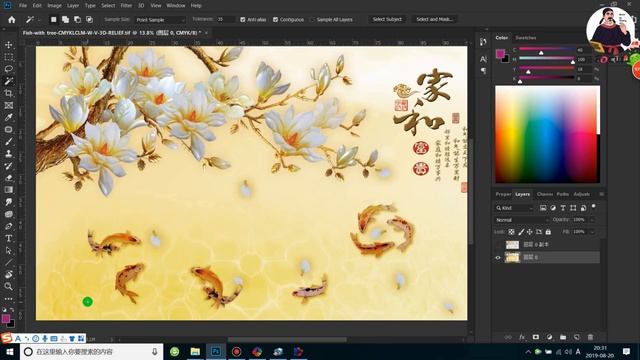
Task: Open the File menu
Action: click(23, 6)
